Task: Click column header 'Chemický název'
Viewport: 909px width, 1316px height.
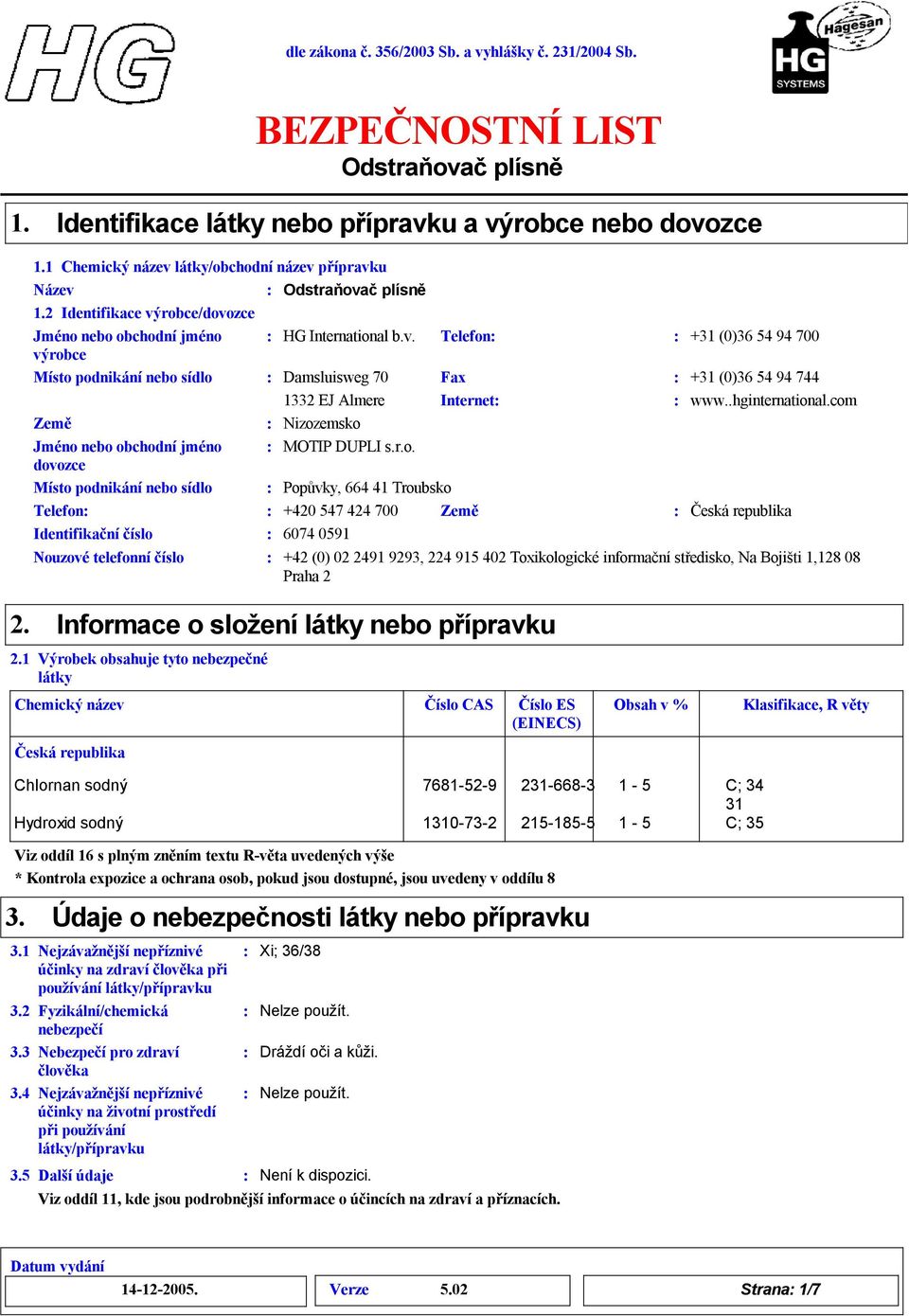Action: pyautogui.click(x=69, y=705)
